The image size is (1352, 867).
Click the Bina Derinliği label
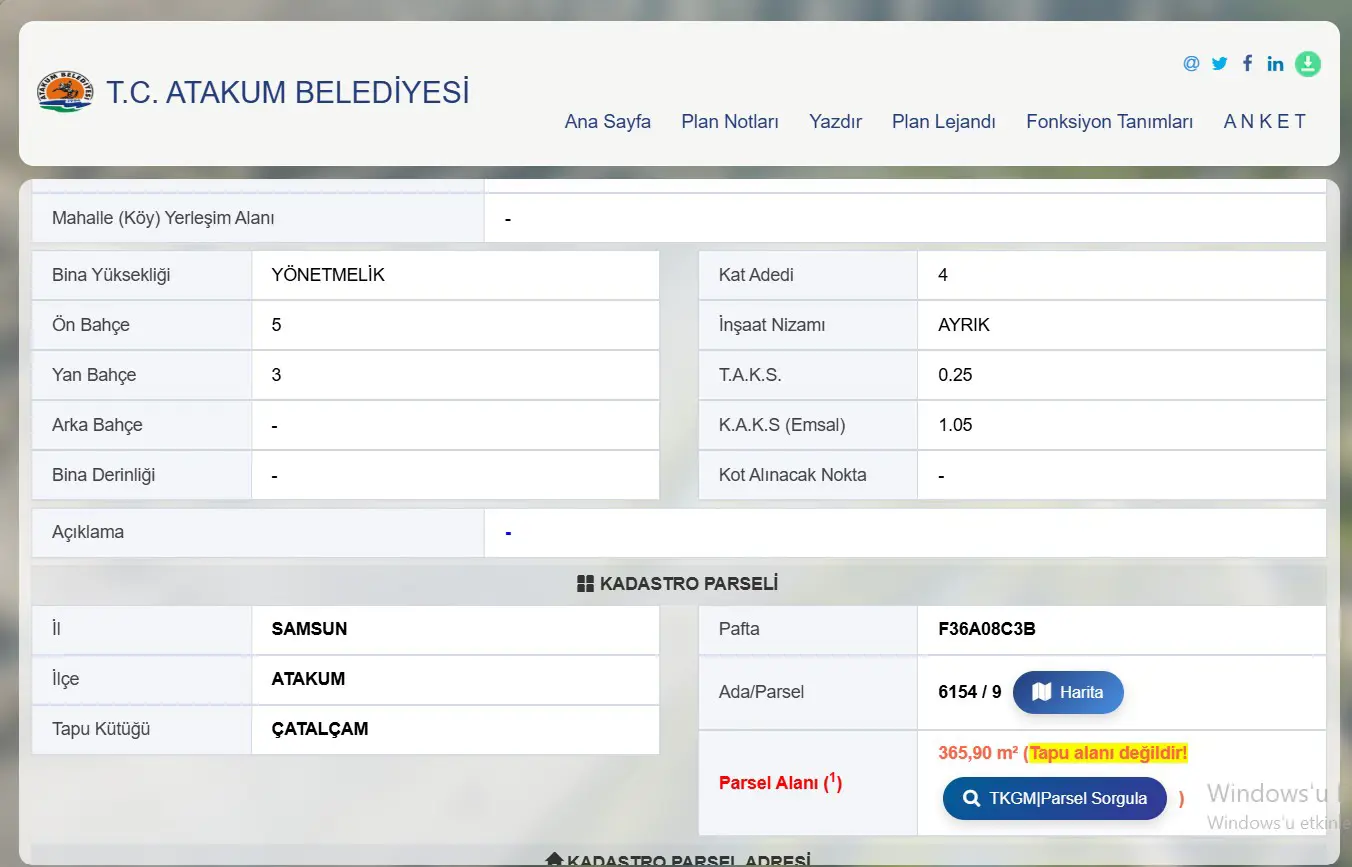tap(104, 475)
